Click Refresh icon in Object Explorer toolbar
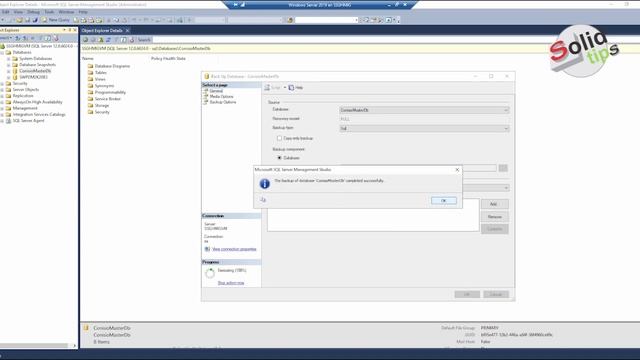Image resolution: width=640 pixels, height=360 pixels. click(x=48, y=38)
